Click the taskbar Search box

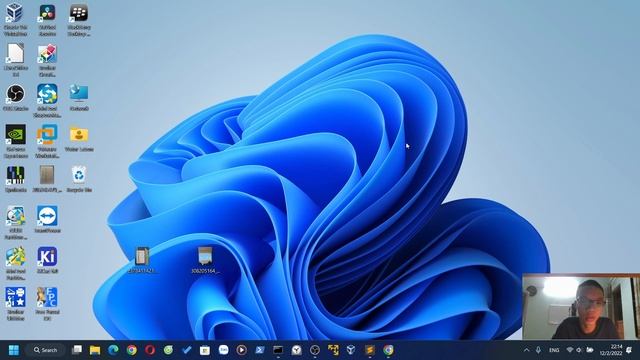coord(45,350)
